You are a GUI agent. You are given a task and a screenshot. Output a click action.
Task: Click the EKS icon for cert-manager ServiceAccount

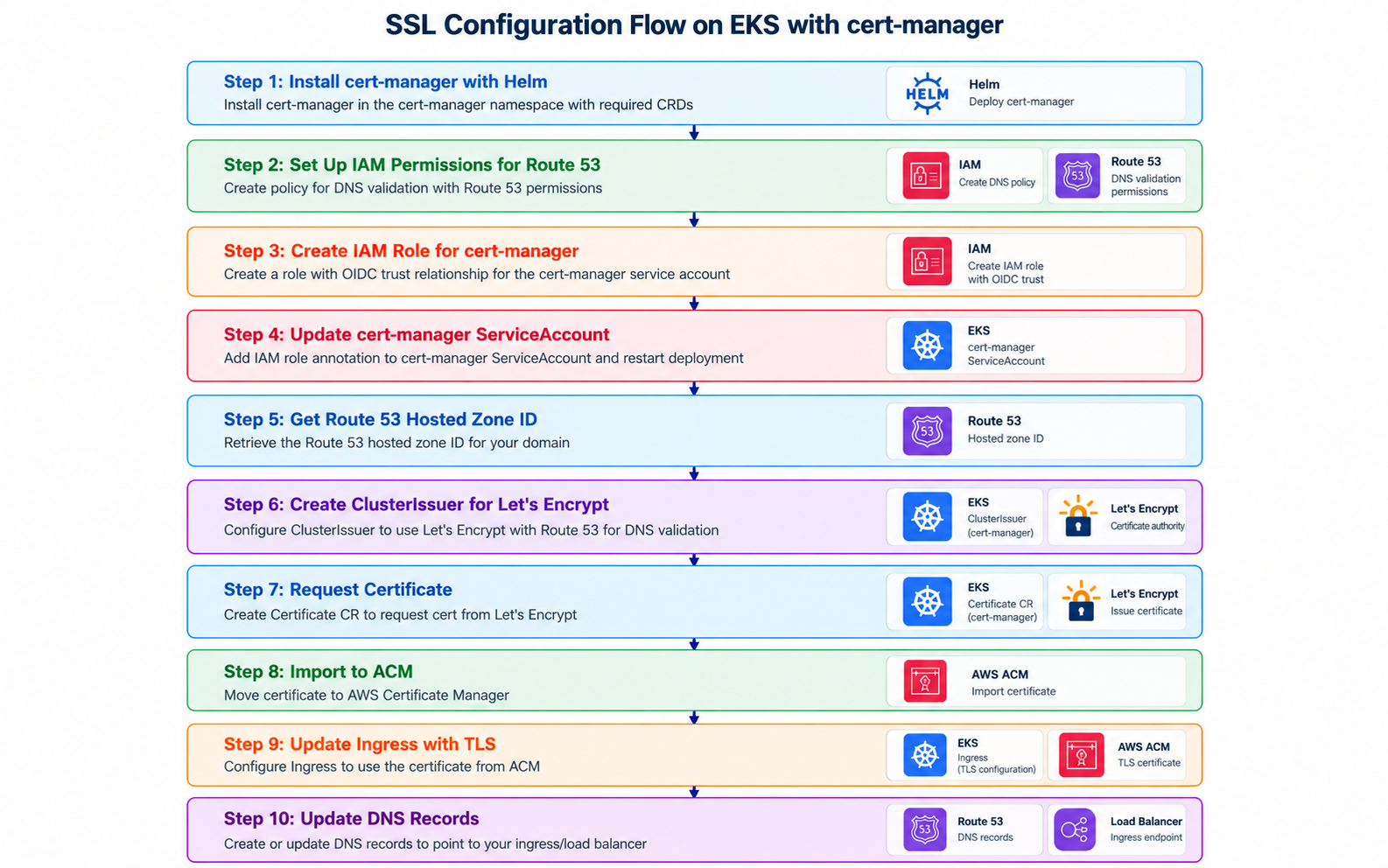[927, 346]
